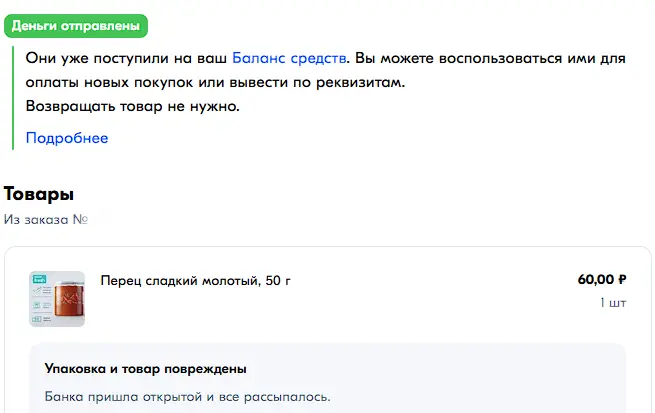Open the "Подробнее" details link

67,138
